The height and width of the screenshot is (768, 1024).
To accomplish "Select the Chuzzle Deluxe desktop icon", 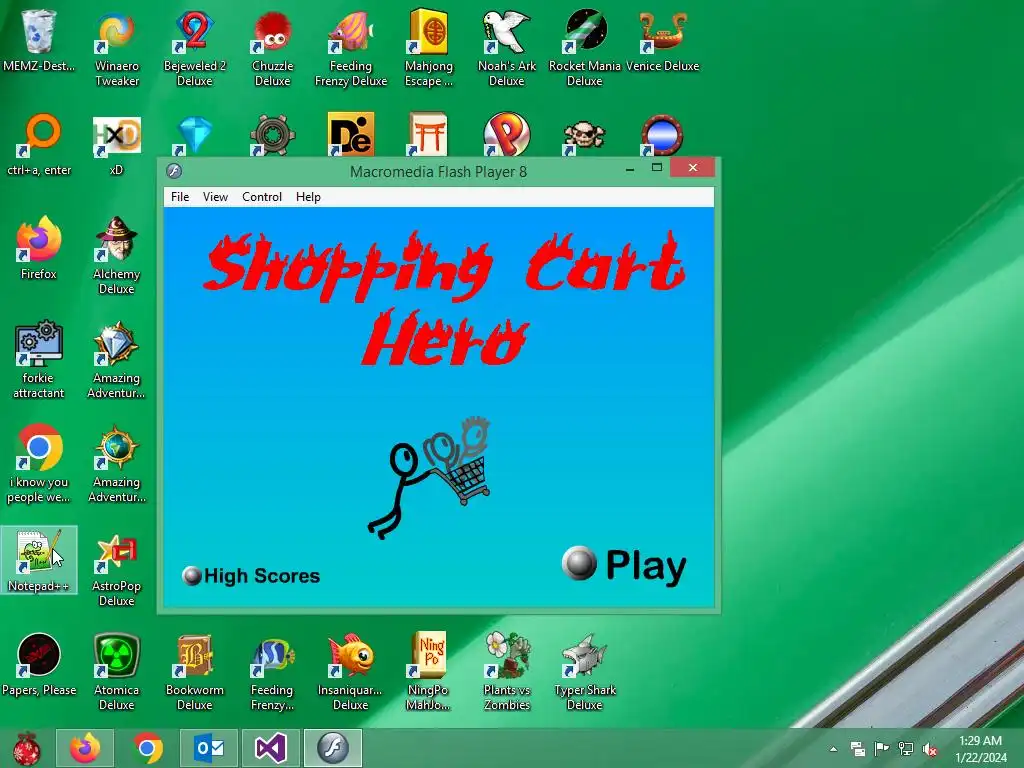I will (x=272, y=49).
